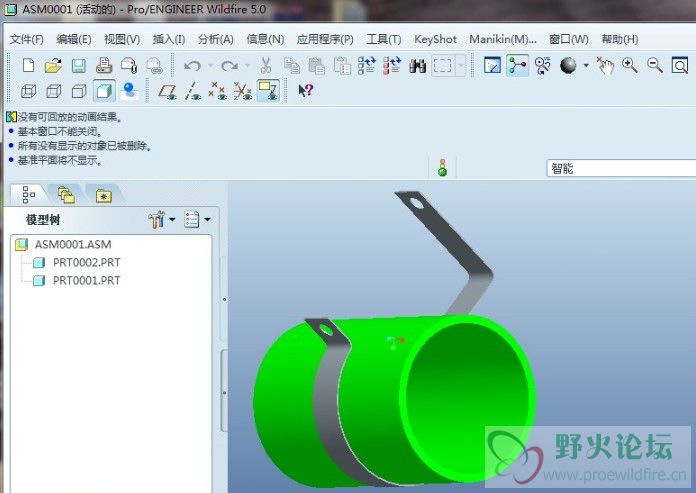Open the 应用程序(P) menu
696x493 pixels.
click(x=325, y=39)
